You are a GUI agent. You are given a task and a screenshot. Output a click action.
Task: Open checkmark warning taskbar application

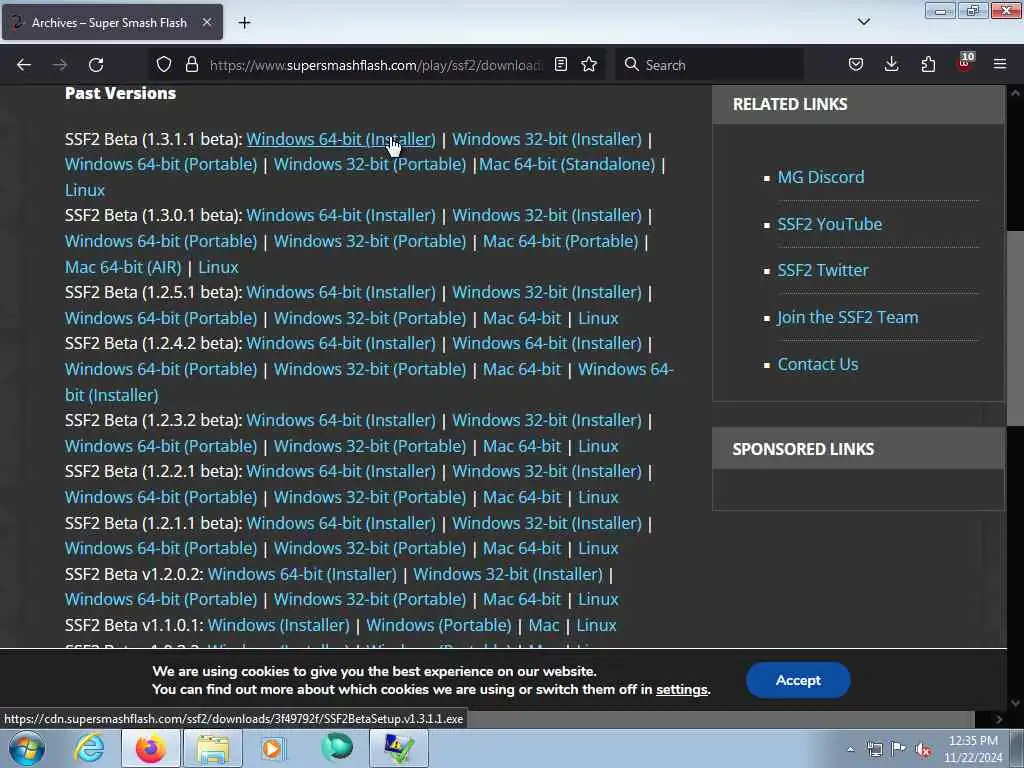coord(398,748)
